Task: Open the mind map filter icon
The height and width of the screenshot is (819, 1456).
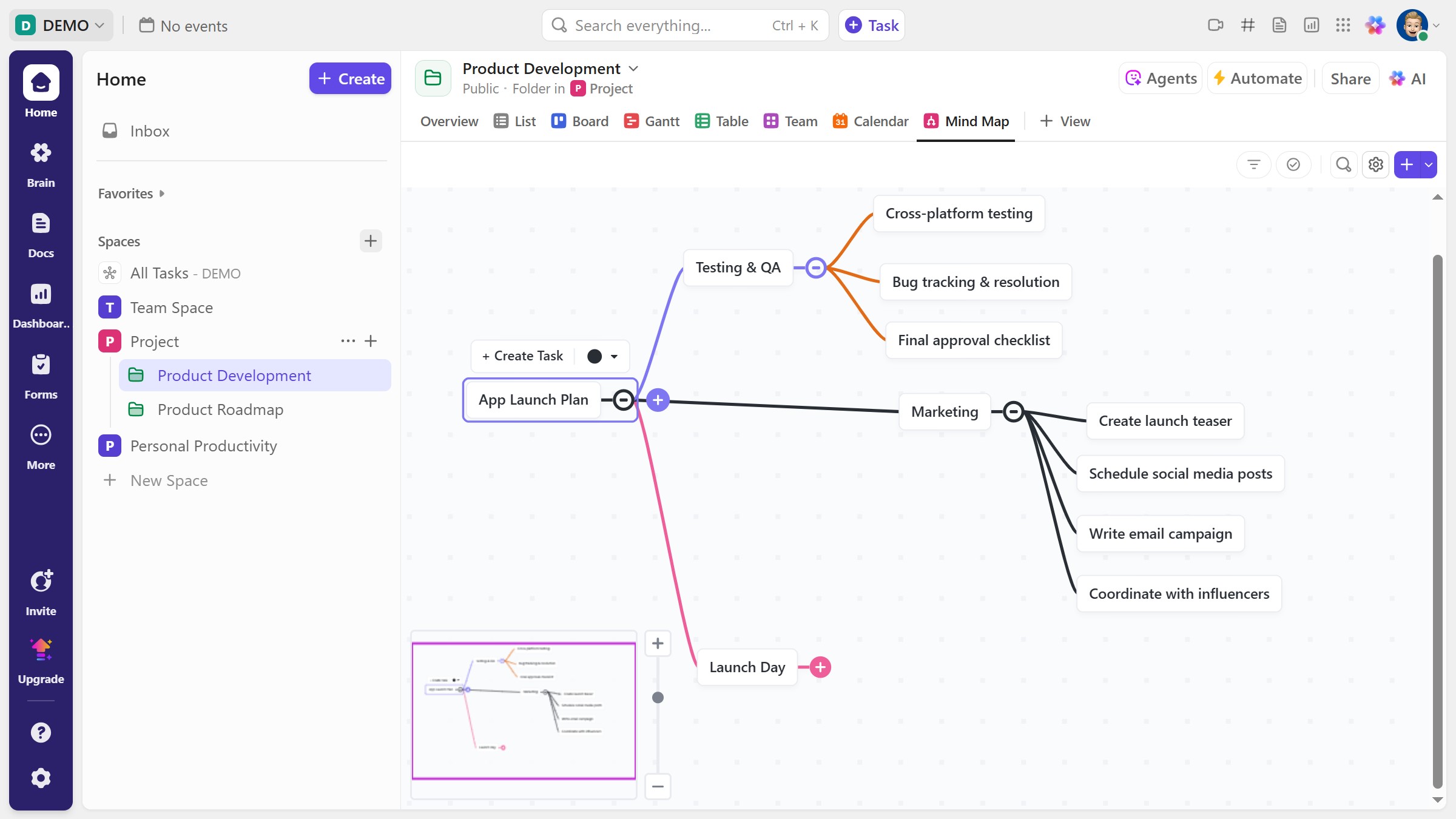Action: coord(1253,164)
